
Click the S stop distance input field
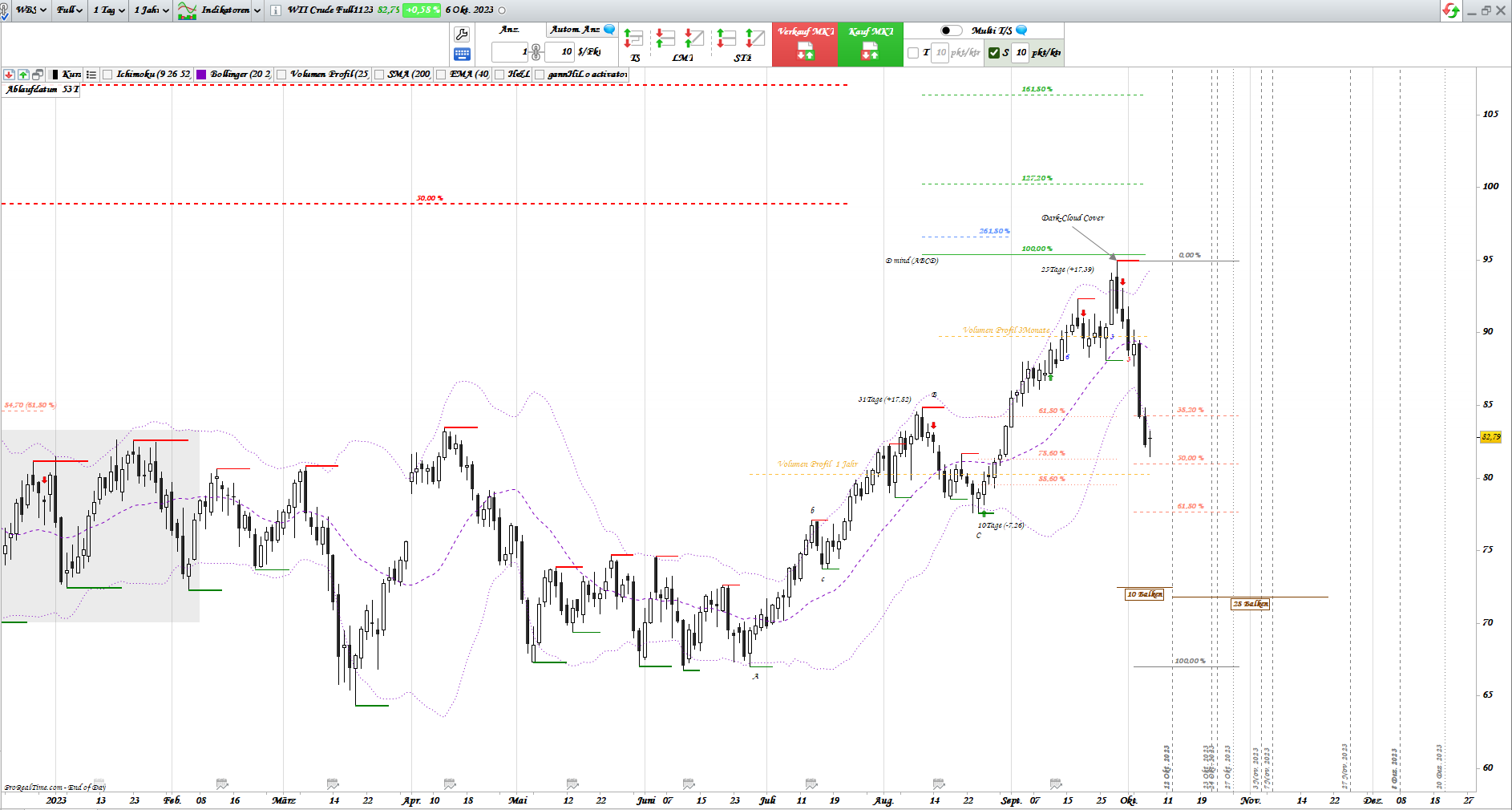click(x=1021, y=53)
